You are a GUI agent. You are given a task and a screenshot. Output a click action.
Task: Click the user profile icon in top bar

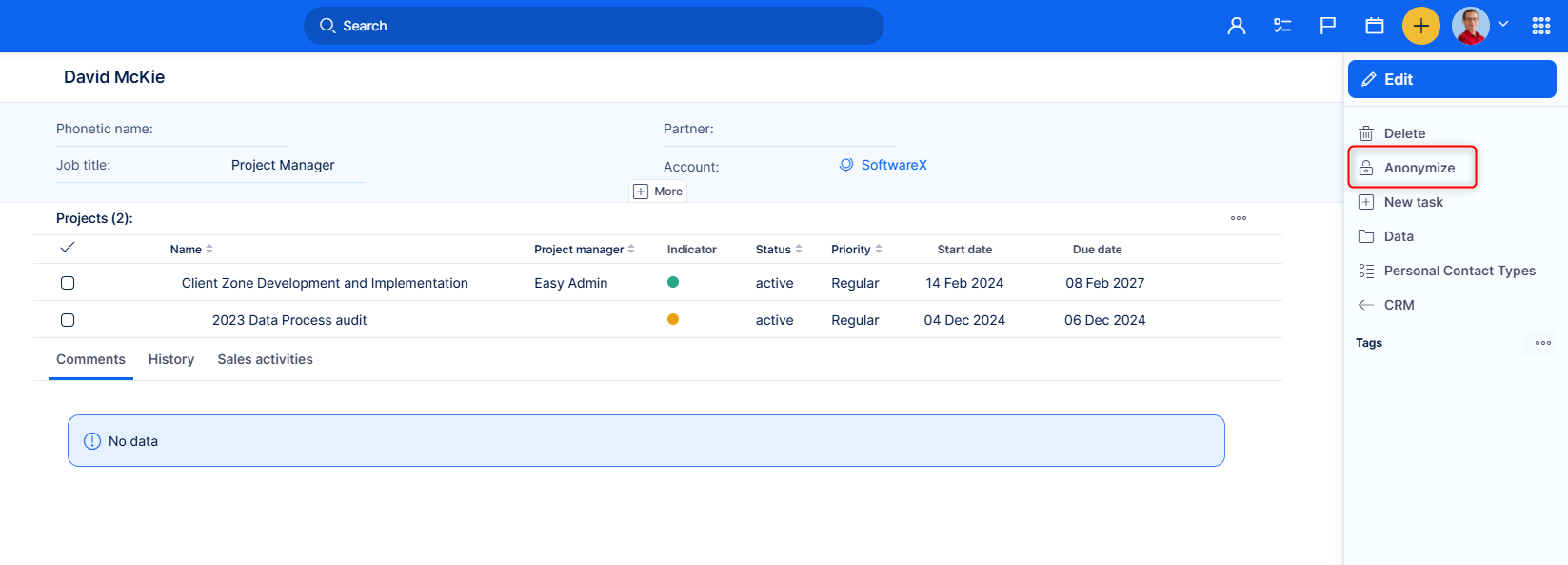(1237, 26)
